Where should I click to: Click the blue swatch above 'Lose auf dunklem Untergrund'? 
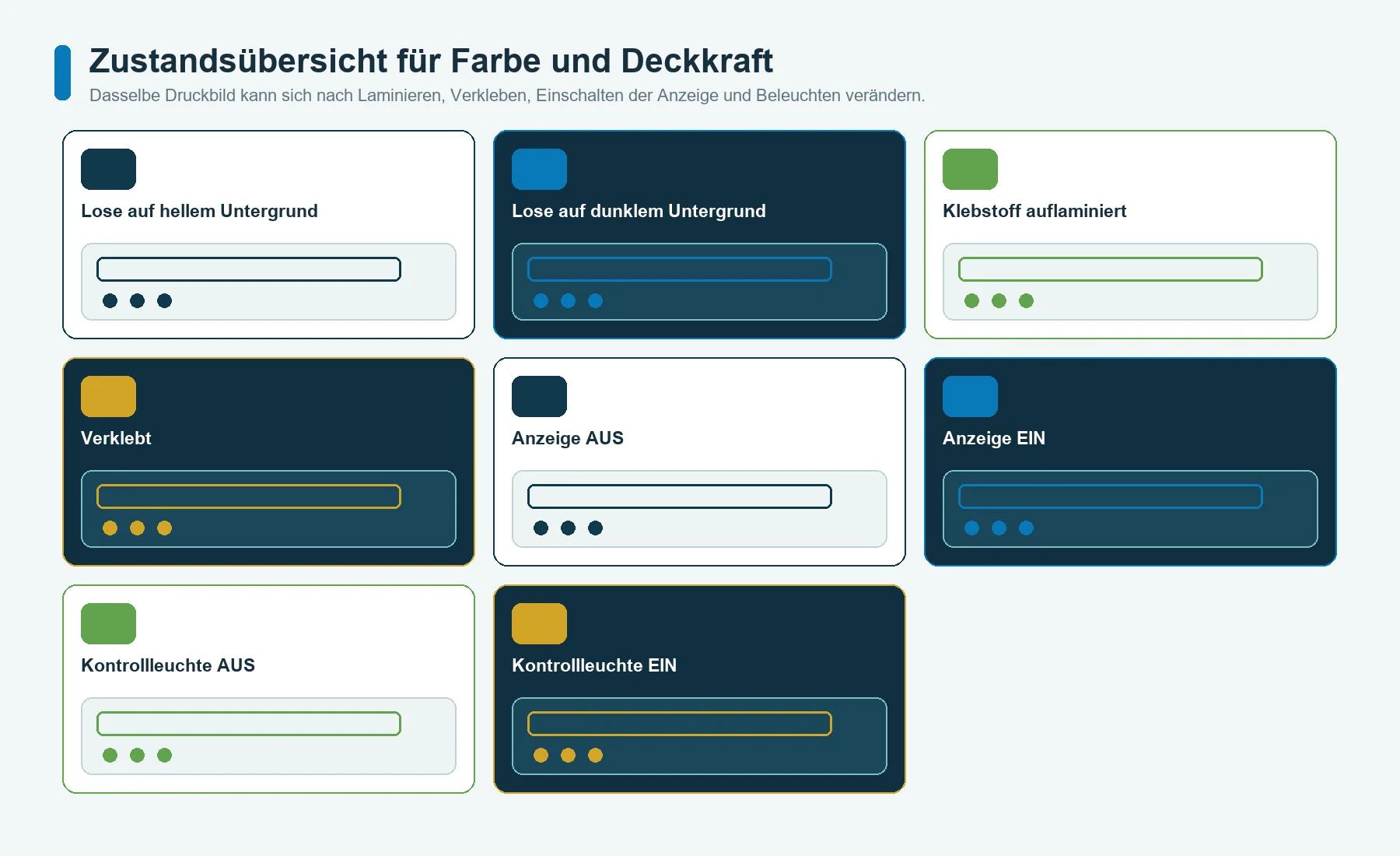[x=539, y=169]
